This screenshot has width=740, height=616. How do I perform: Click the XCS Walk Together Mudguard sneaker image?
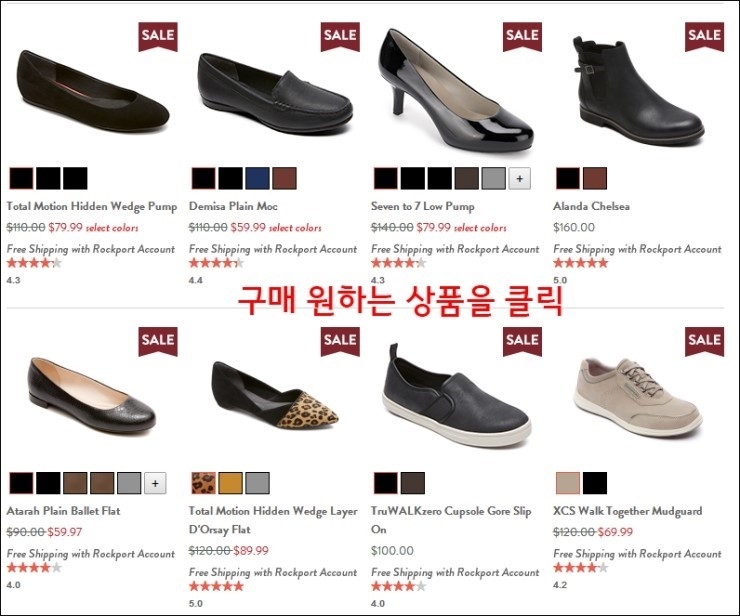click(x=638, y=397)
